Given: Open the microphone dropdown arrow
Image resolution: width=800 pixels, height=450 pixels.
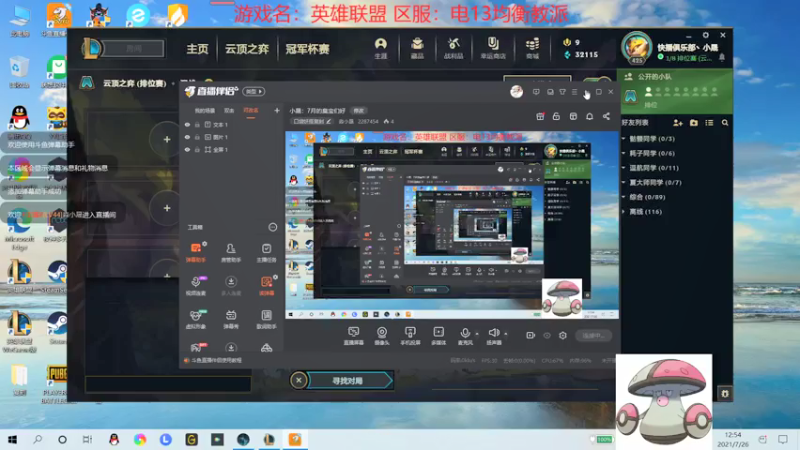Looking at the screenshot, I should click(x=477, y=334).
